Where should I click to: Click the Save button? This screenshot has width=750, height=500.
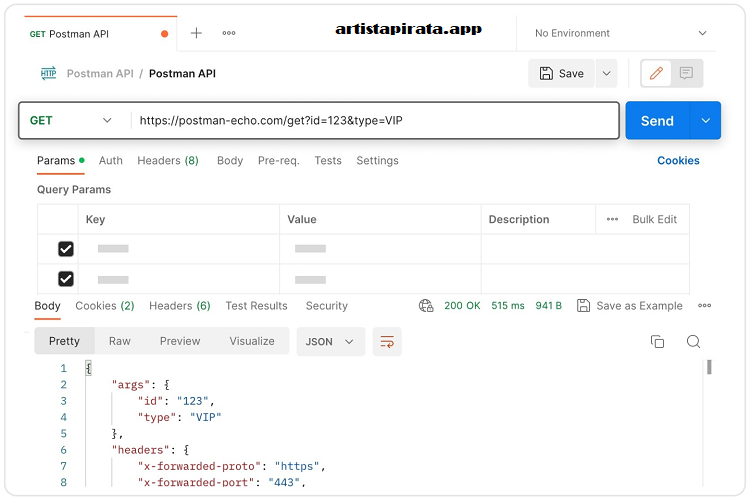(562, 73)
